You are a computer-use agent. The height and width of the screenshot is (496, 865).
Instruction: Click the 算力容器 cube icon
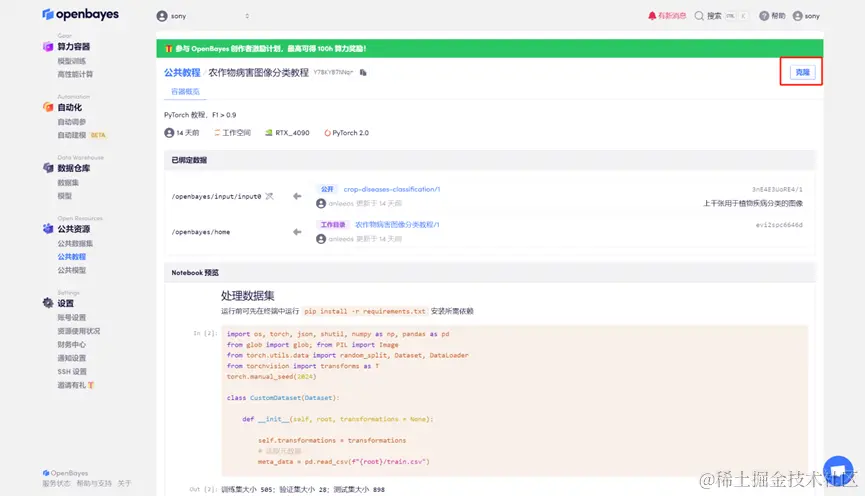[48, 47]
